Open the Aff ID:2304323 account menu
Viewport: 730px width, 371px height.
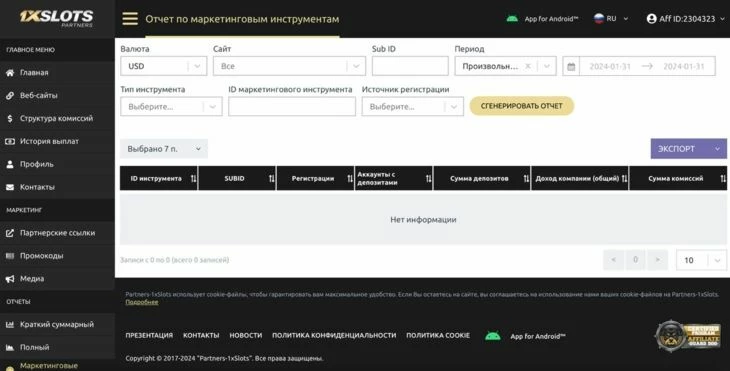pos(685,19)
